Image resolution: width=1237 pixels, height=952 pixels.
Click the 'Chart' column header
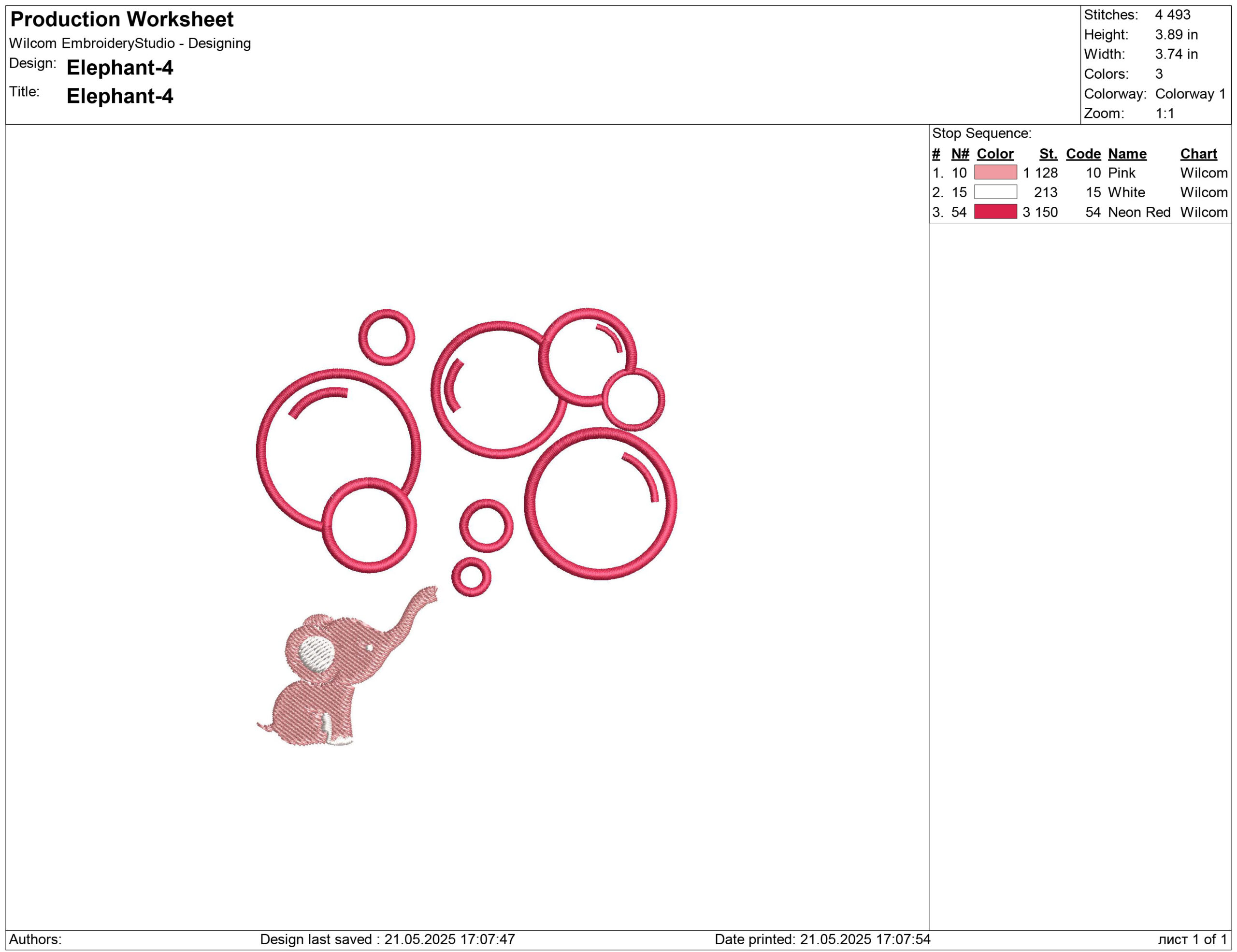tap(1198, 154)
